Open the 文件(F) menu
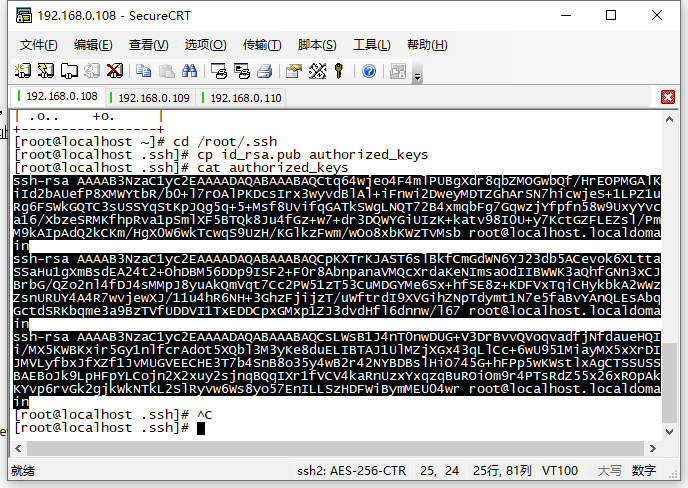Screen dimensions: 688x488 point(39,45)
